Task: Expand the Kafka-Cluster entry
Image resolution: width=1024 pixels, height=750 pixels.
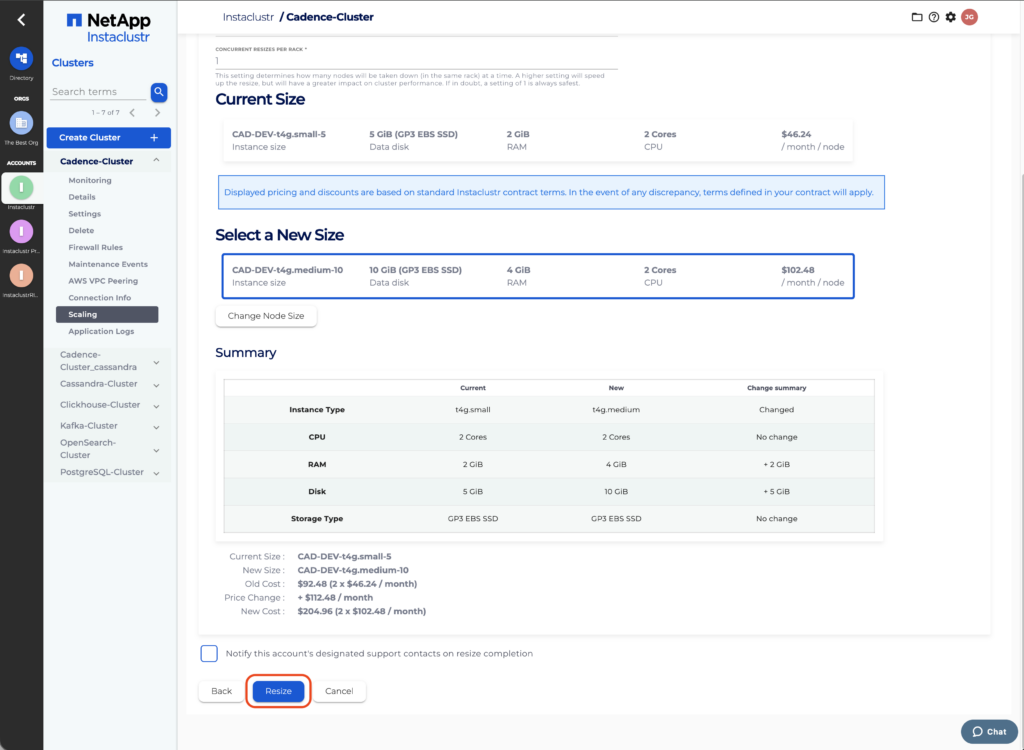Action: click(156, 427)
